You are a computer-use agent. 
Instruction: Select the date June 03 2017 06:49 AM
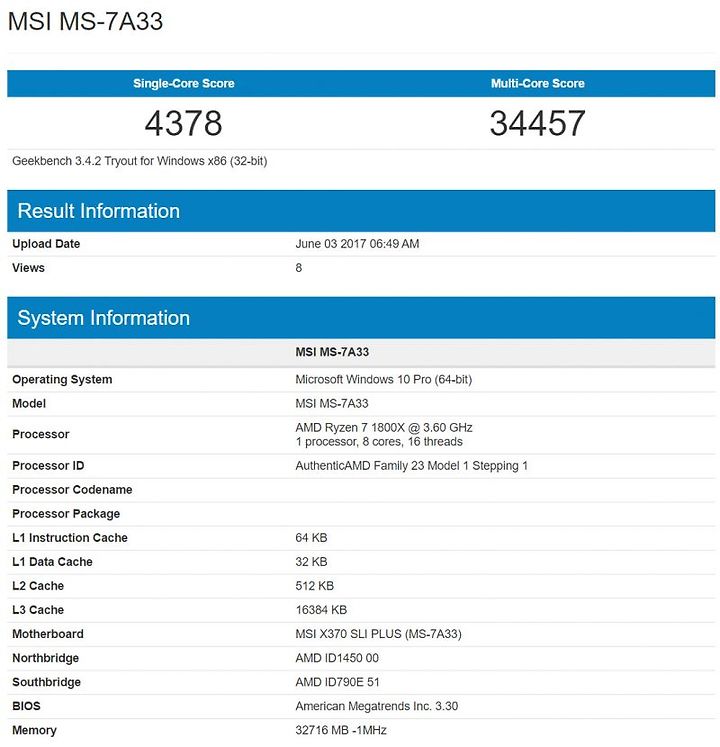coord(357,244)
